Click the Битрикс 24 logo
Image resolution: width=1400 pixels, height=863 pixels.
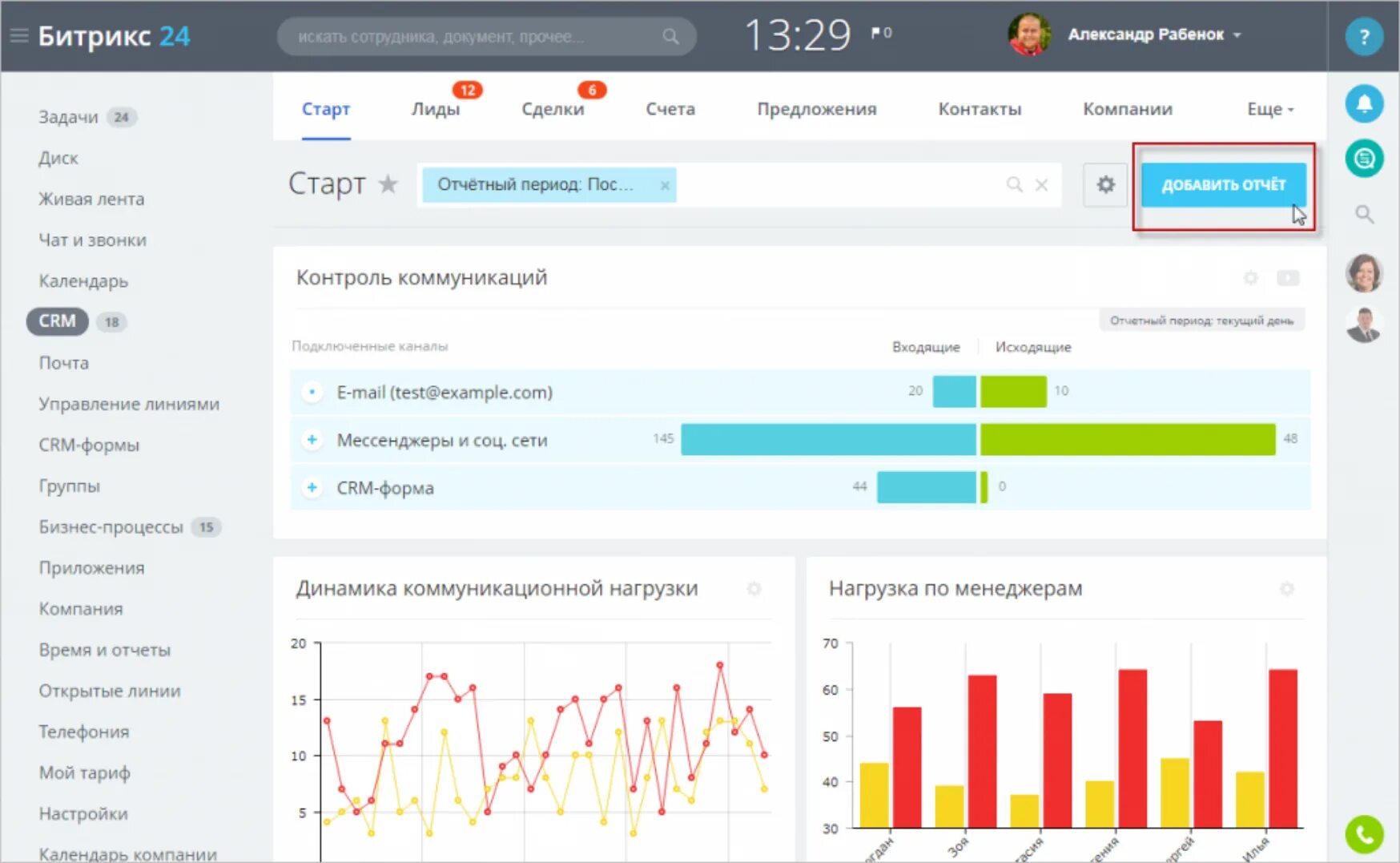coord(114,36)
